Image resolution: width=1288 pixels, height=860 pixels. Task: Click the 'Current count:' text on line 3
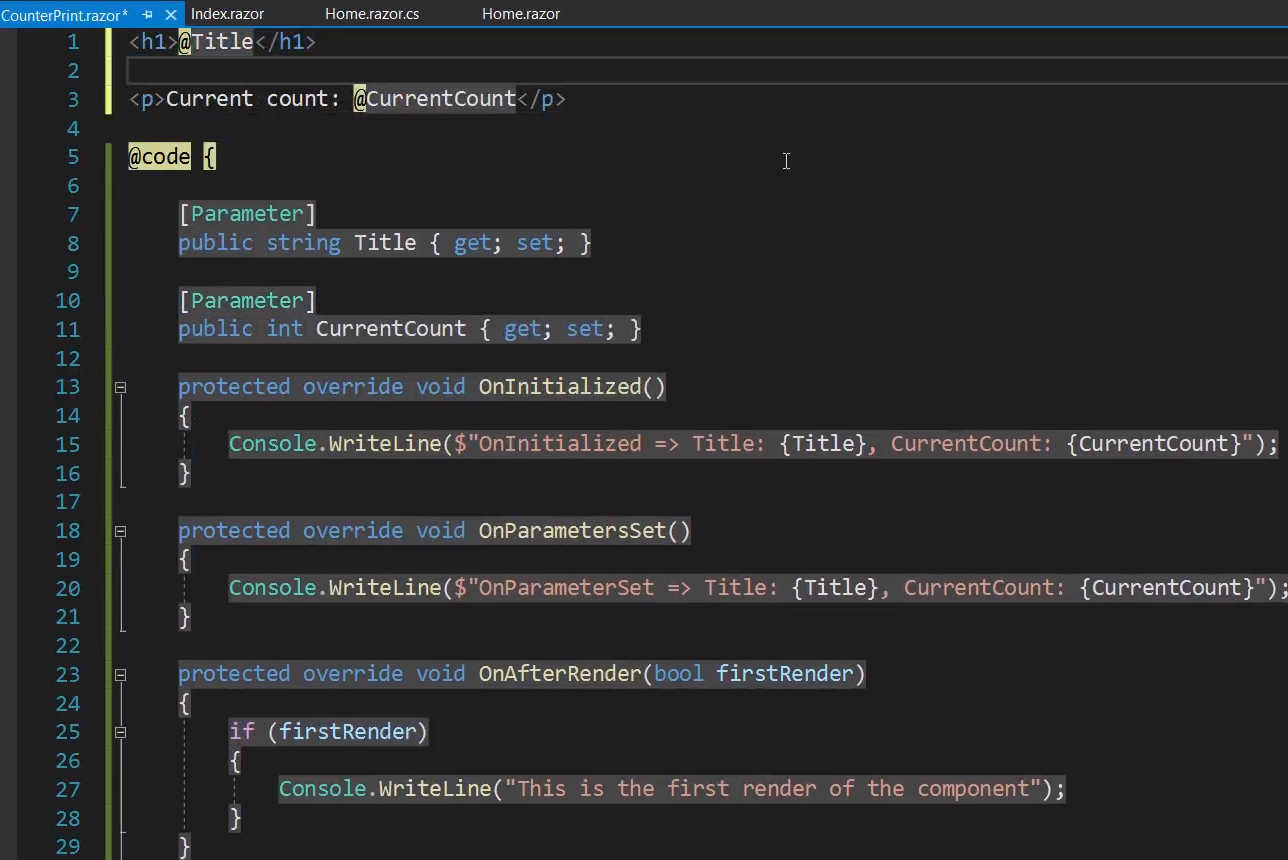(x=253, y=99)
